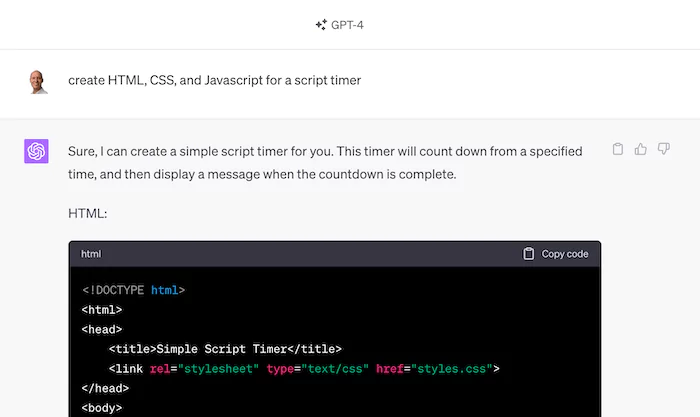Click the user profile avatar photo
700x417 pixels.
37,81
